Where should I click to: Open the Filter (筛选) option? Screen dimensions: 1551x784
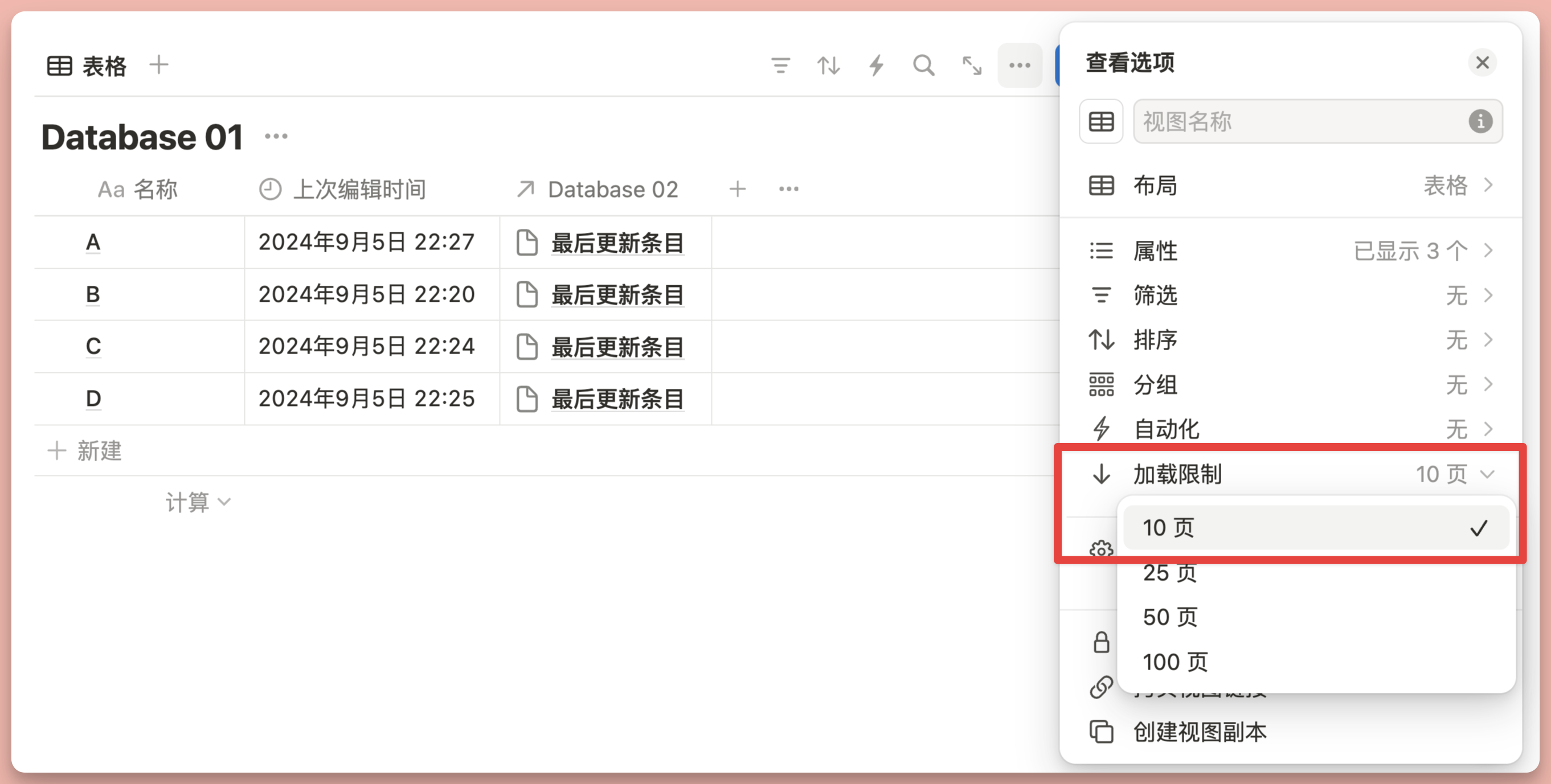click(1291, 295)
